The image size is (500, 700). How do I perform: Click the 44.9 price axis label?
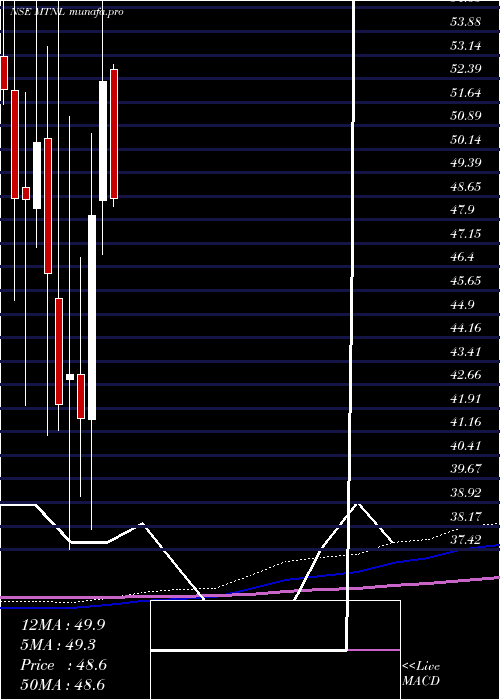pyautogui.click(x=462, y=304)
